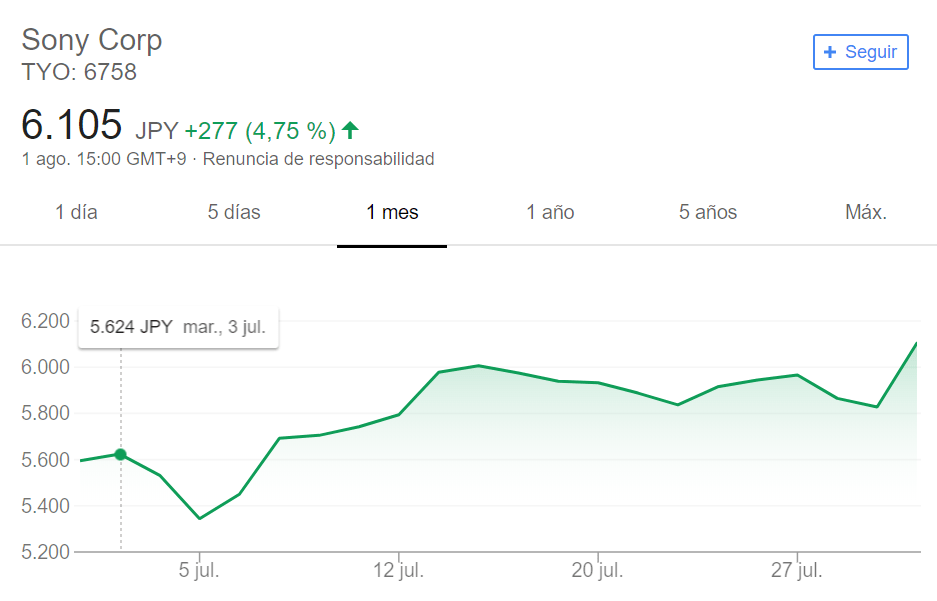Click the plus icon in Seguir button

(829, 52)
